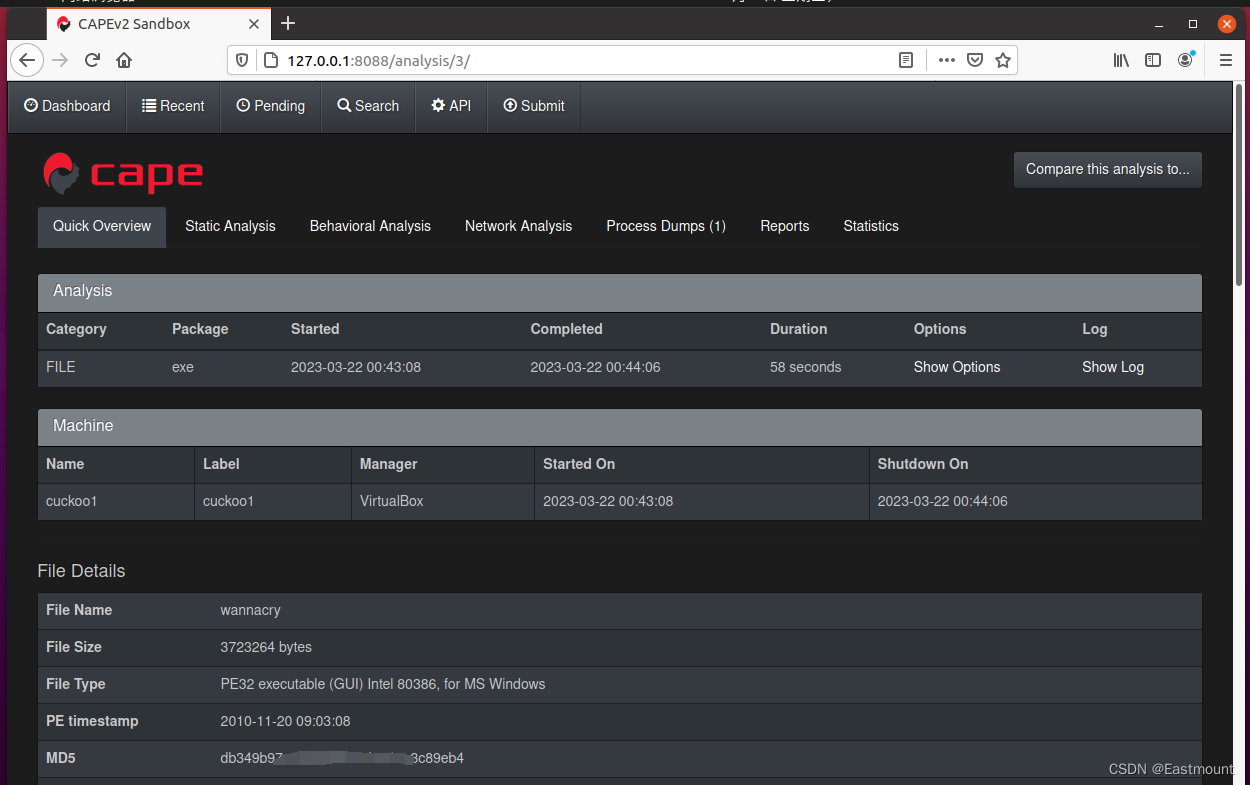Switch to the Behavioral Analysis tab
The width and height of the screenshot is (1250, 785).
click(x=370, y=226)
